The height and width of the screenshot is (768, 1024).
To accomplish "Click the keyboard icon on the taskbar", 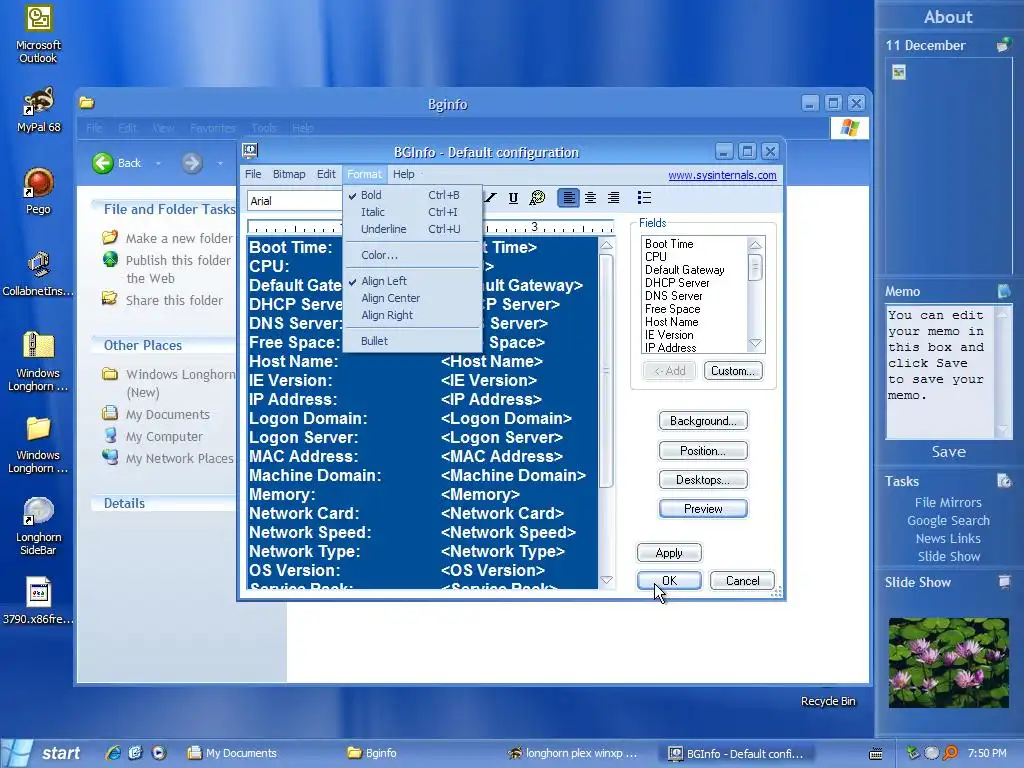I will point(876,754).
